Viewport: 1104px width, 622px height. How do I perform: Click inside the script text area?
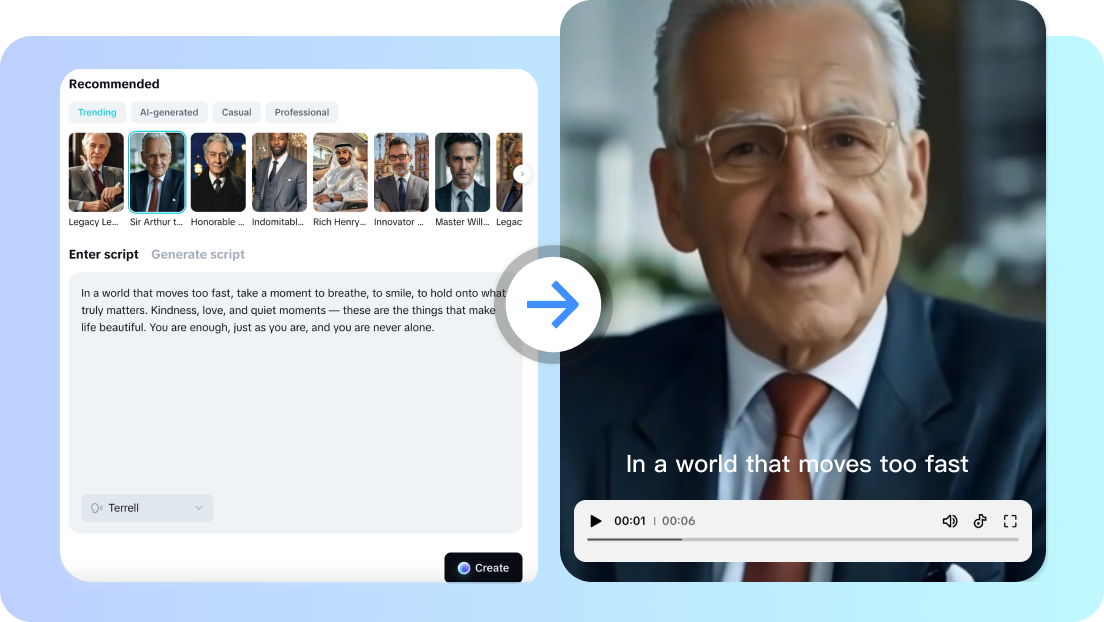(x=296, y=403)
